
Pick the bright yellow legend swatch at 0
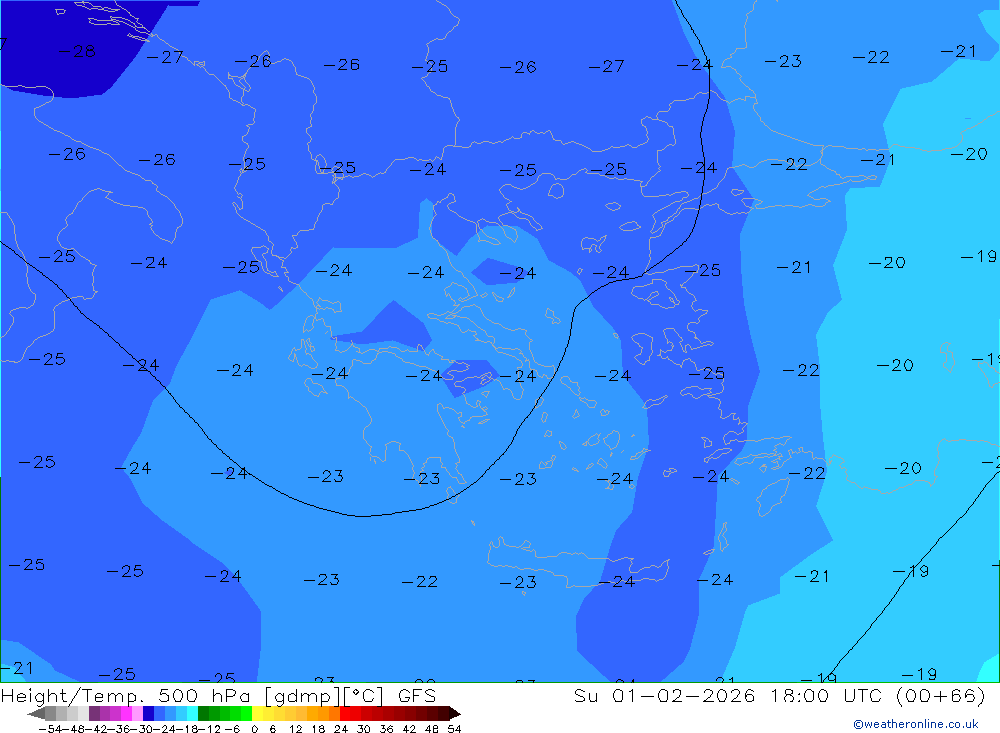tap(258, 713)
